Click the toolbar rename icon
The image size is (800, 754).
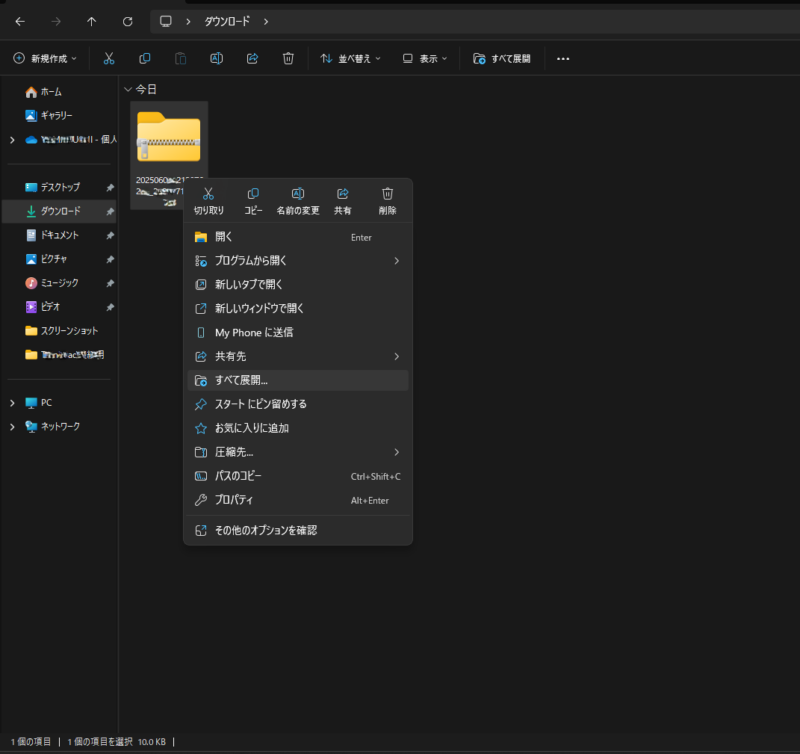(216, 59)
